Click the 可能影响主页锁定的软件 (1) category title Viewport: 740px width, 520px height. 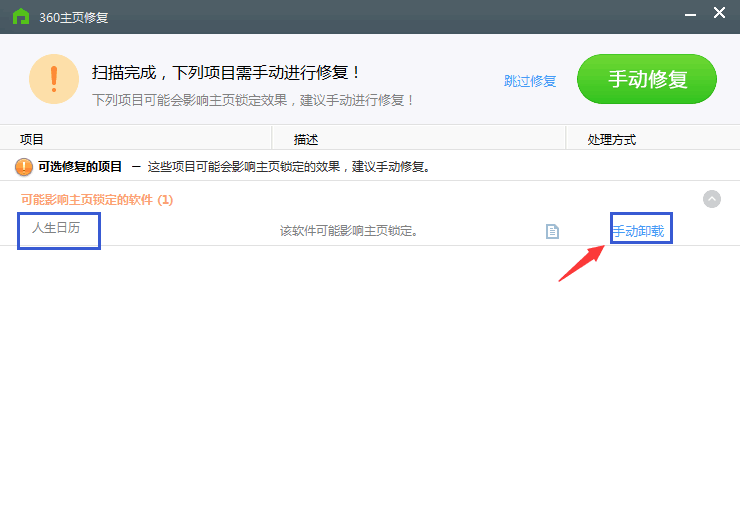click(x=97, y=199)
